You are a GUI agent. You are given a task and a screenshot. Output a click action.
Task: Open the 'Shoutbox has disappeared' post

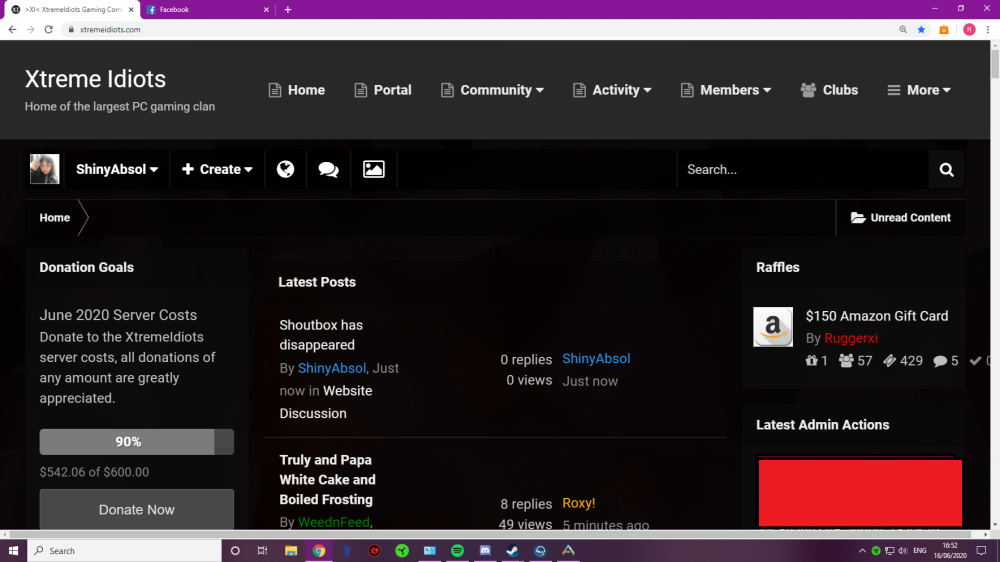[x=321, y=335]
